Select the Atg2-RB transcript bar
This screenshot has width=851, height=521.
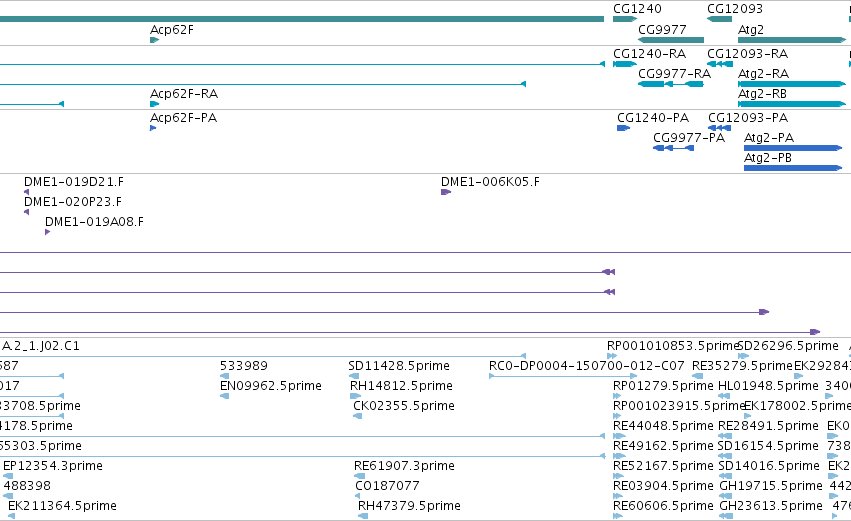click(x=792, y=104)
